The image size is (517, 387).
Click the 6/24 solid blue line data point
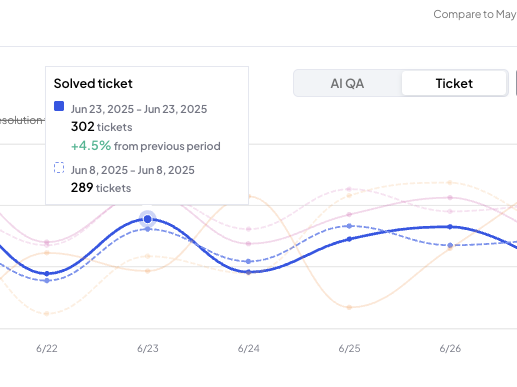[x=248, y=272]
